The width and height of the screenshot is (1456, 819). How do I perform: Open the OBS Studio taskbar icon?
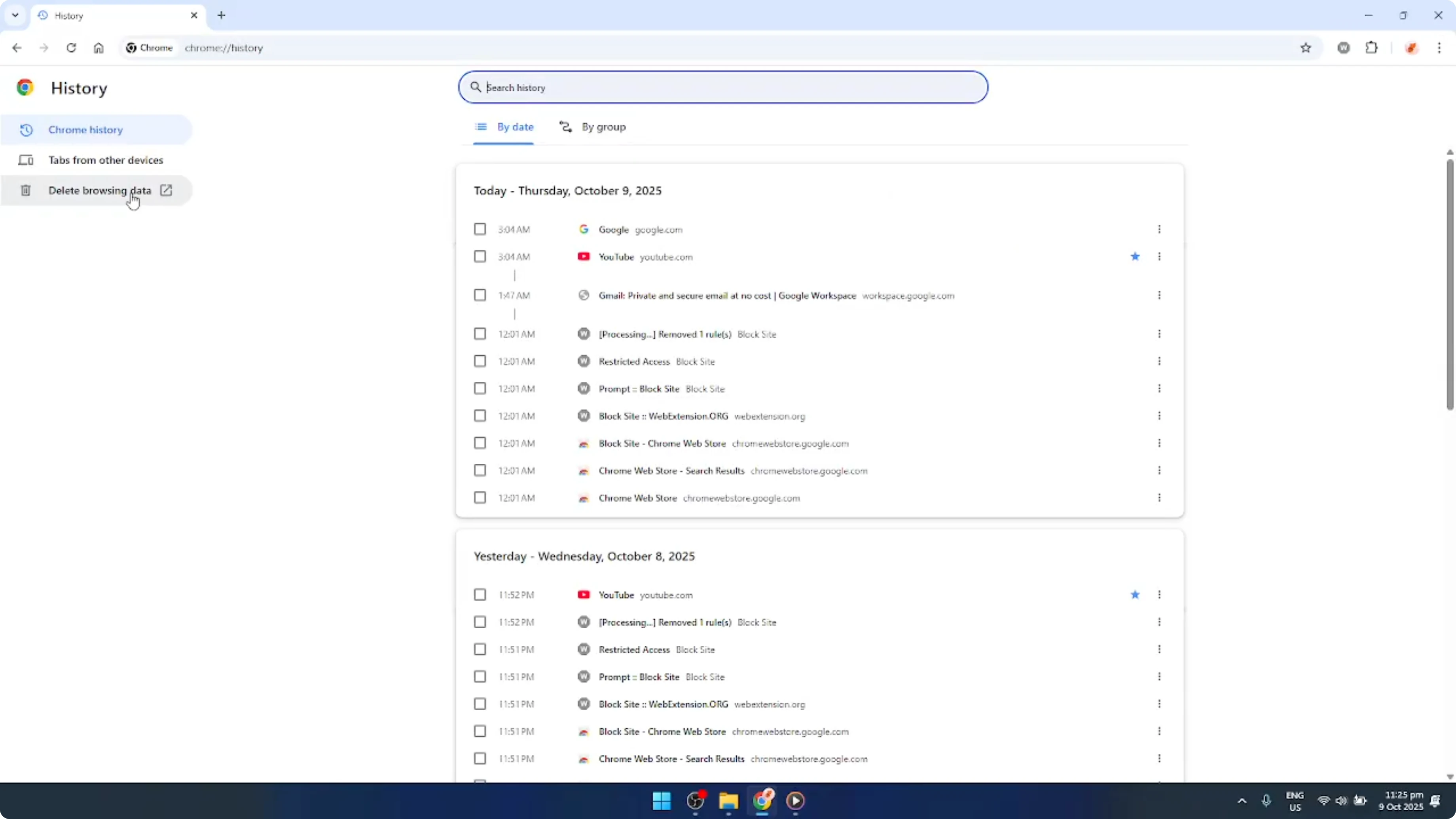click(x=695, y=800)
